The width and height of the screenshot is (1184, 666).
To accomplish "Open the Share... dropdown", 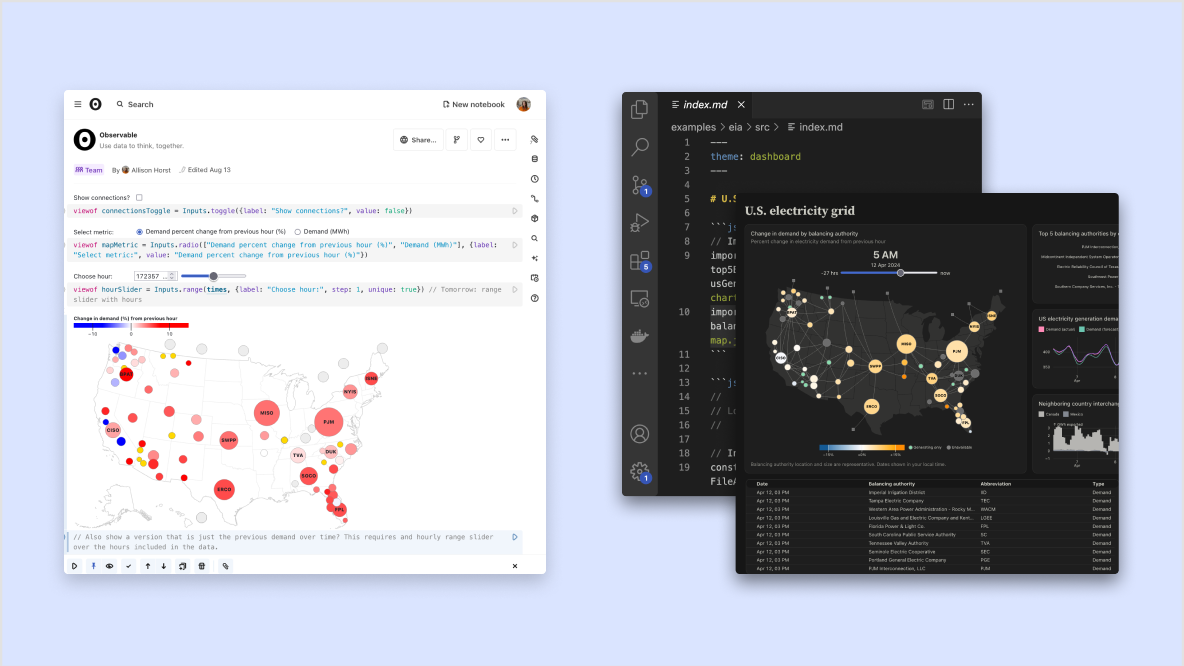I will tap(418, 139).
